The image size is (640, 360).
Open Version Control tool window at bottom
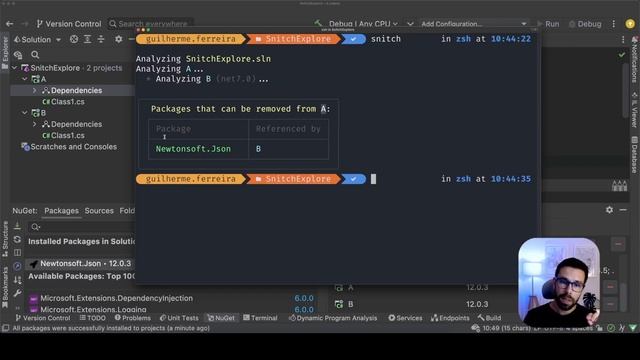coord(42,318)
